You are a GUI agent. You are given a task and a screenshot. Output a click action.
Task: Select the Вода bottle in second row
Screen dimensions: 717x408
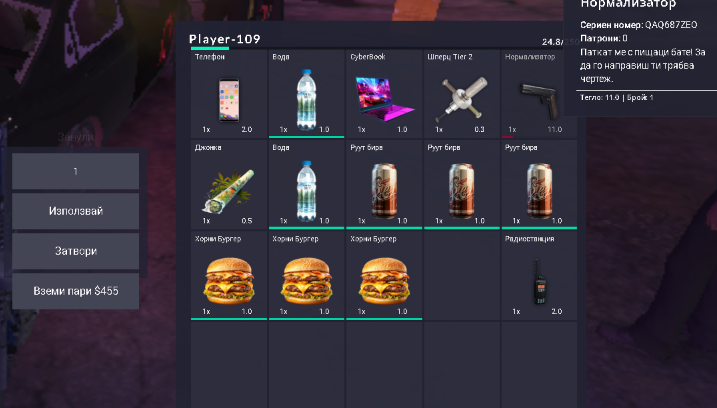(306, 185)
